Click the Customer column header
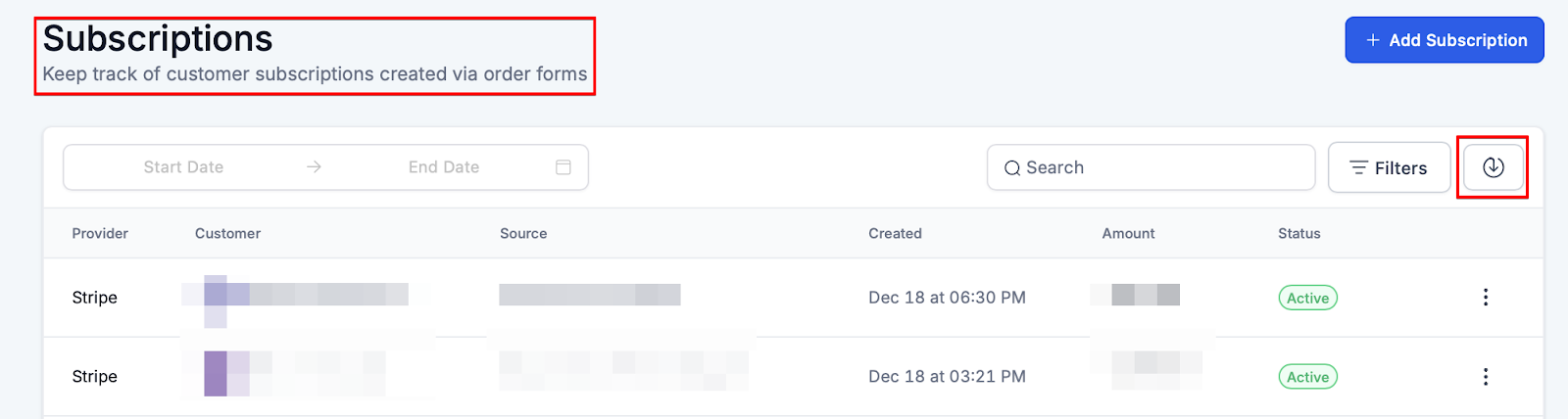 coord(227,233)
